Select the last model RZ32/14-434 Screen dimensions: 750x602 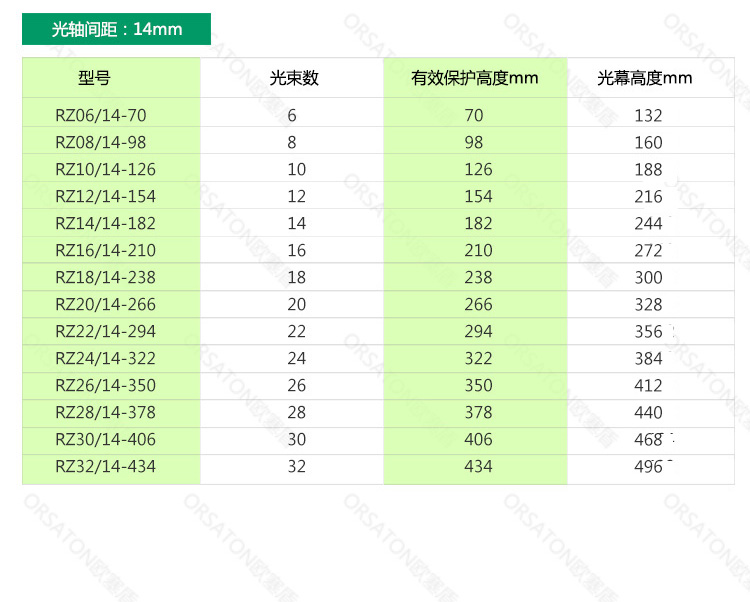coord(105,466)
